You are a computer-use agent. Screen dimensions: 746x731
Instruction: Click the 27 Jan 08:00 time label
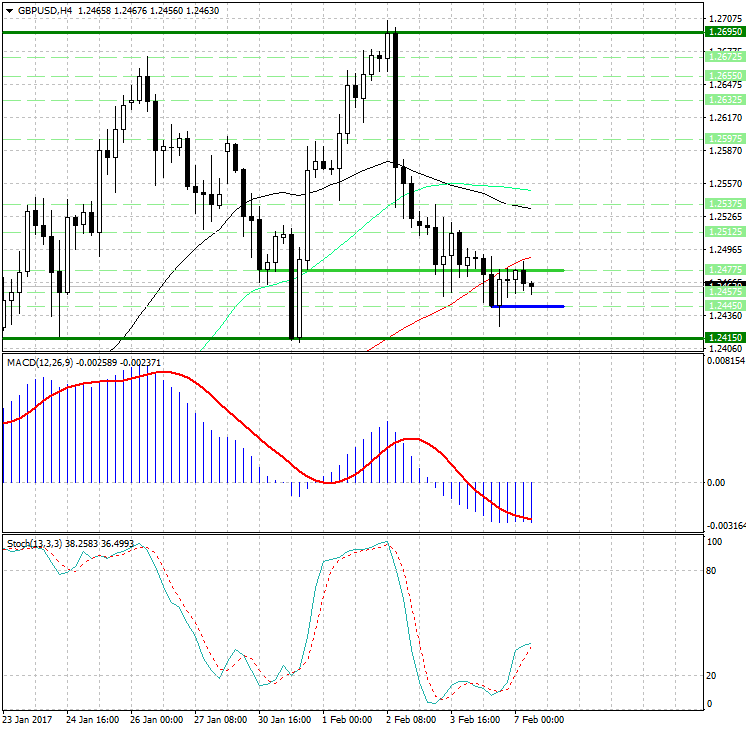[220, 719]
